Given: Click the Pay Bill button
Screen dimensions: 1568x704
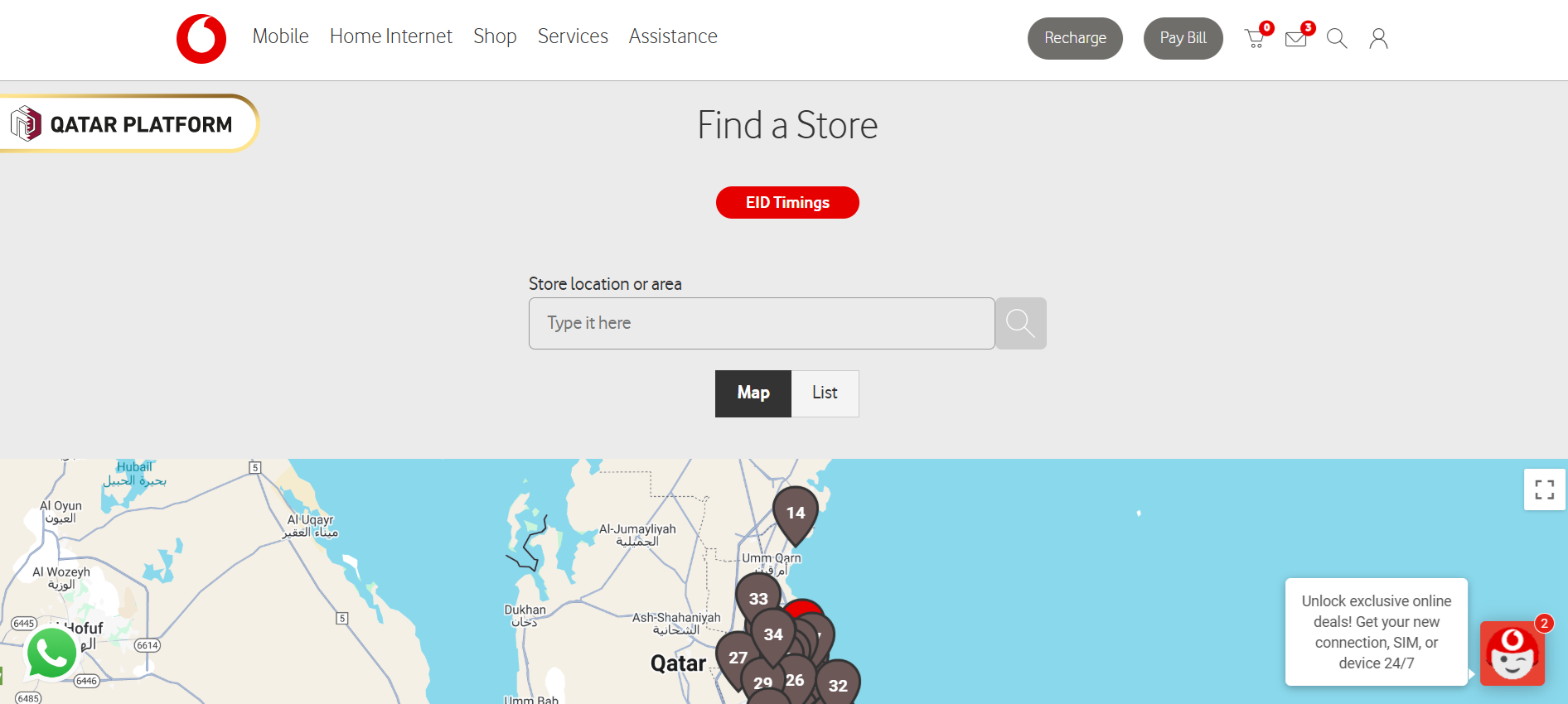Looking at the screenshot, I should pos(1183,38).
